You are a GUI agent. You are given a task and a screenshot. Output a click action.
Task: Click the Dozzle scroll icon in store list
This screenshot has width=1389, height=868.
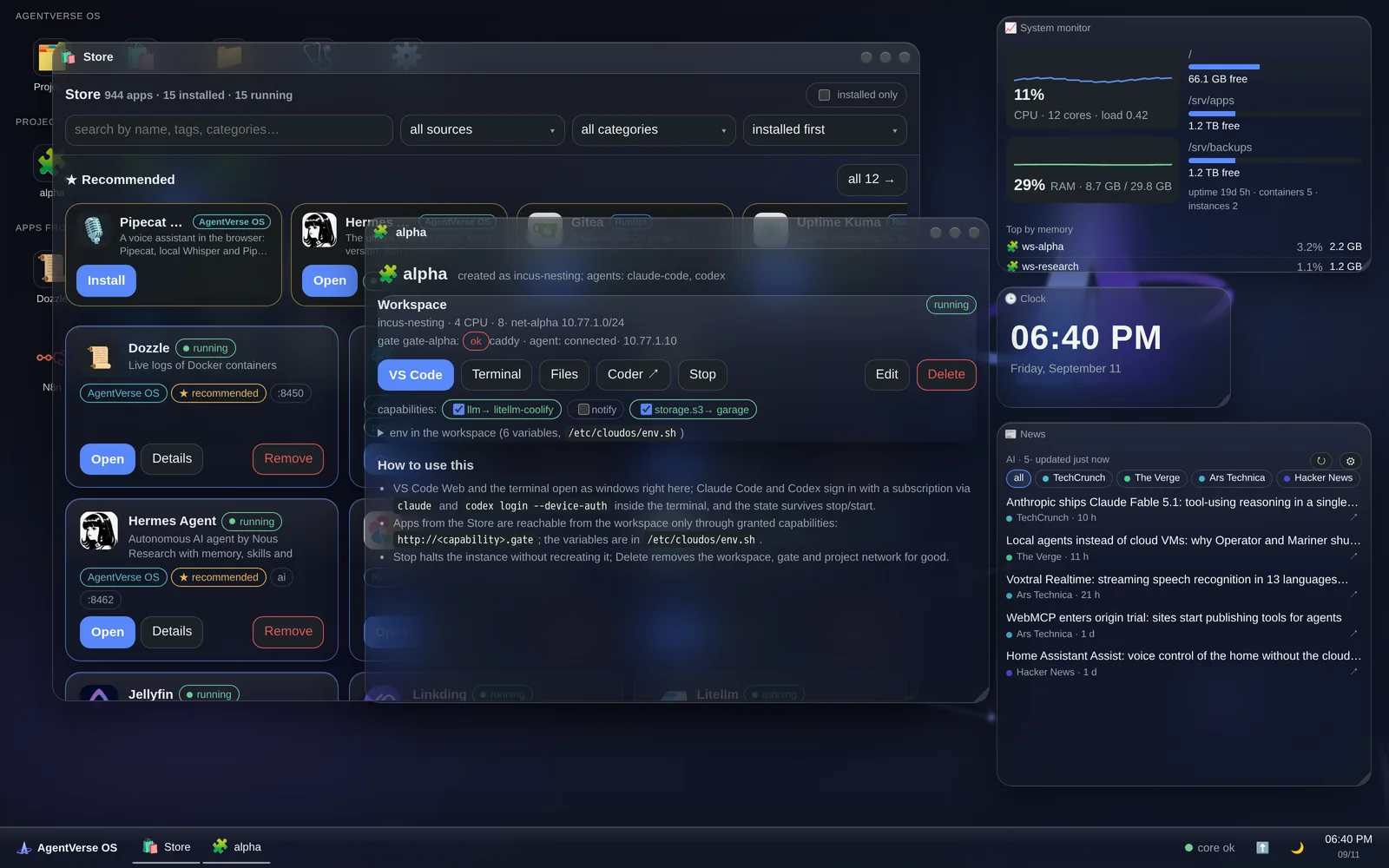click(x=99, y=357)
